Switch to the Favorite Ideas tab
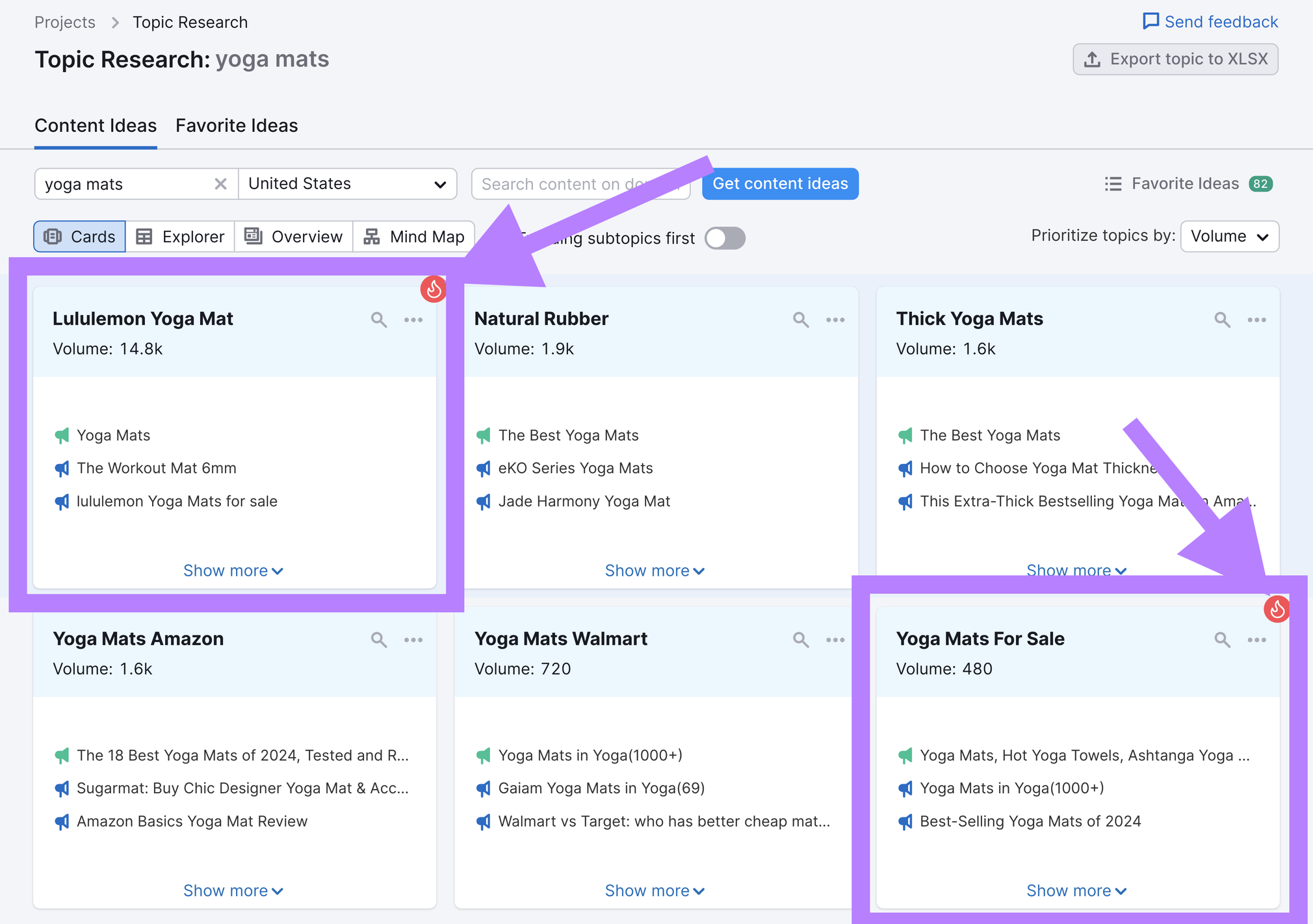The height and width of the screenshot is (924, 1313). click(x=236, y=125)
